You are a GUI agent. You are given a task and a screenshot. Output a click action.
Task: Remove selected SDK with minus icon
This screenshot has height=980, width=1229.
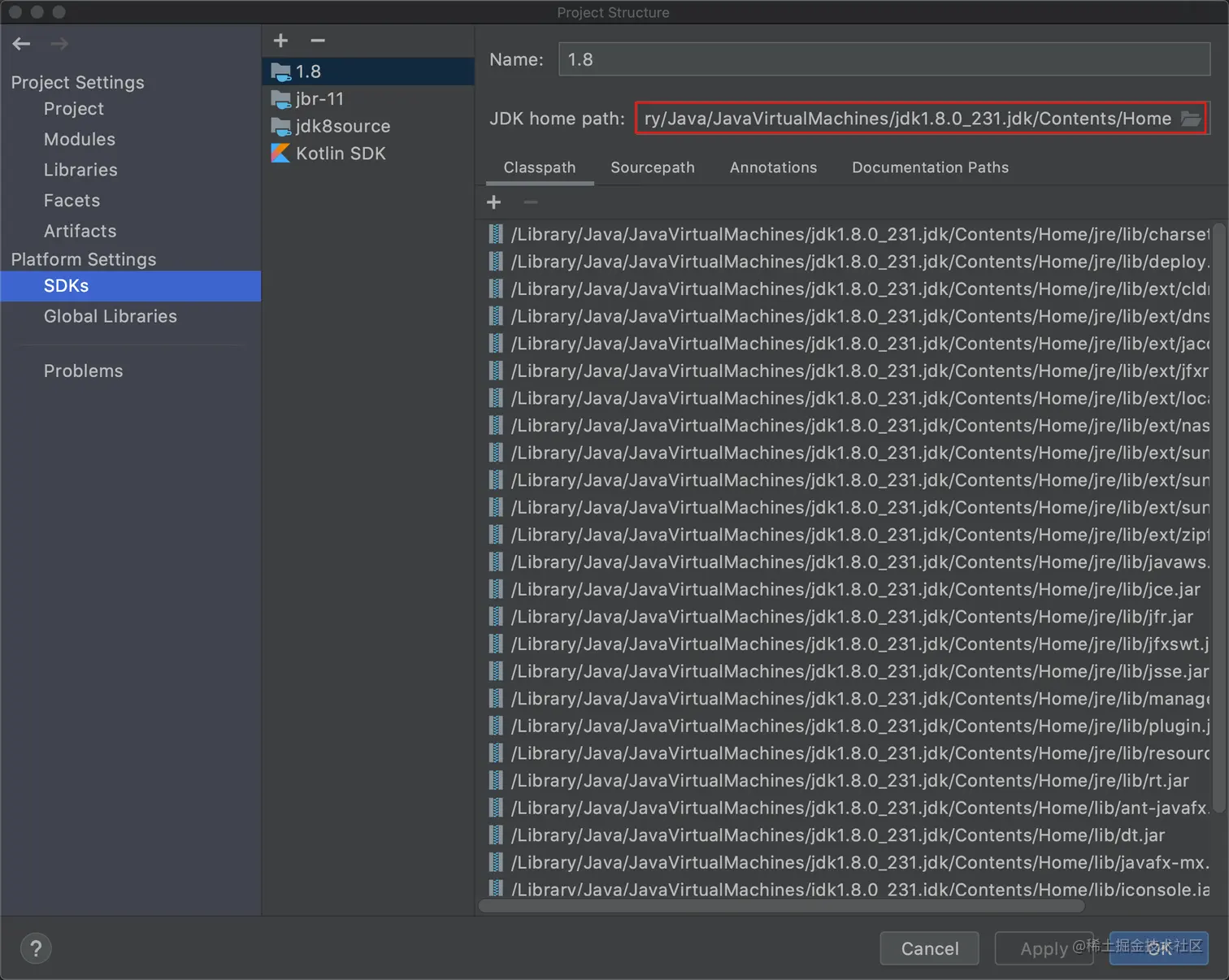coord(318,41)
